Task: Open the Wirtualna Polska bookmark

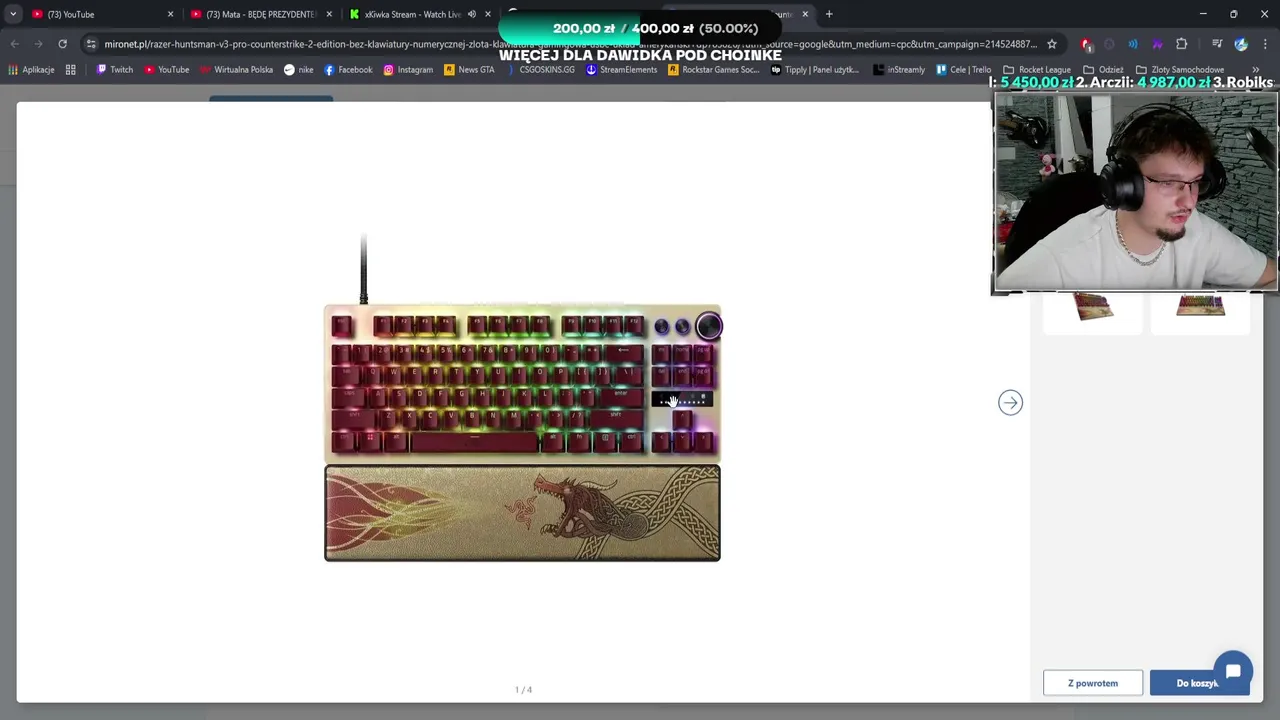Action: (x=236, y=70)
